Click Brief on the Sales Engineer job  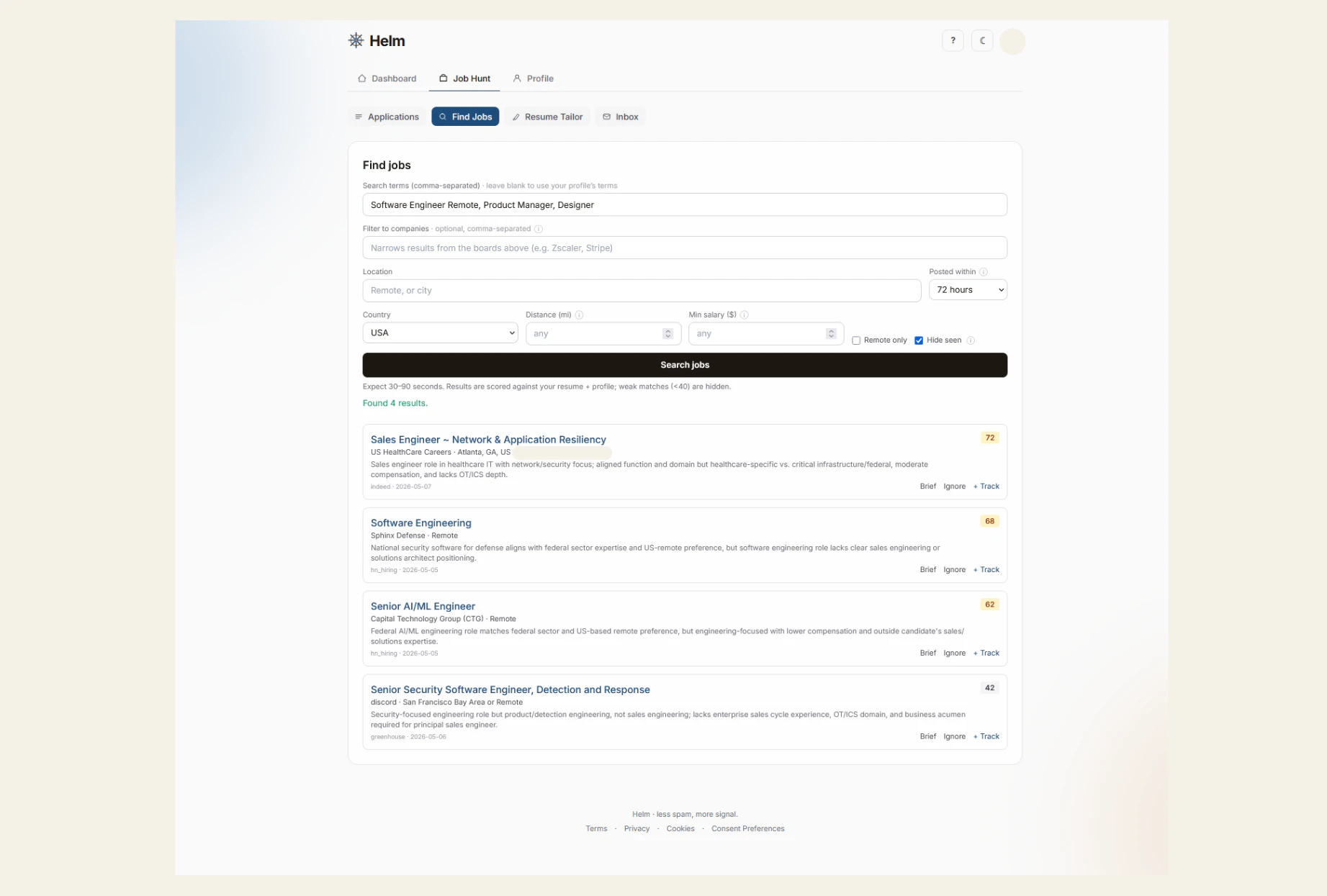tap(927, 487)
